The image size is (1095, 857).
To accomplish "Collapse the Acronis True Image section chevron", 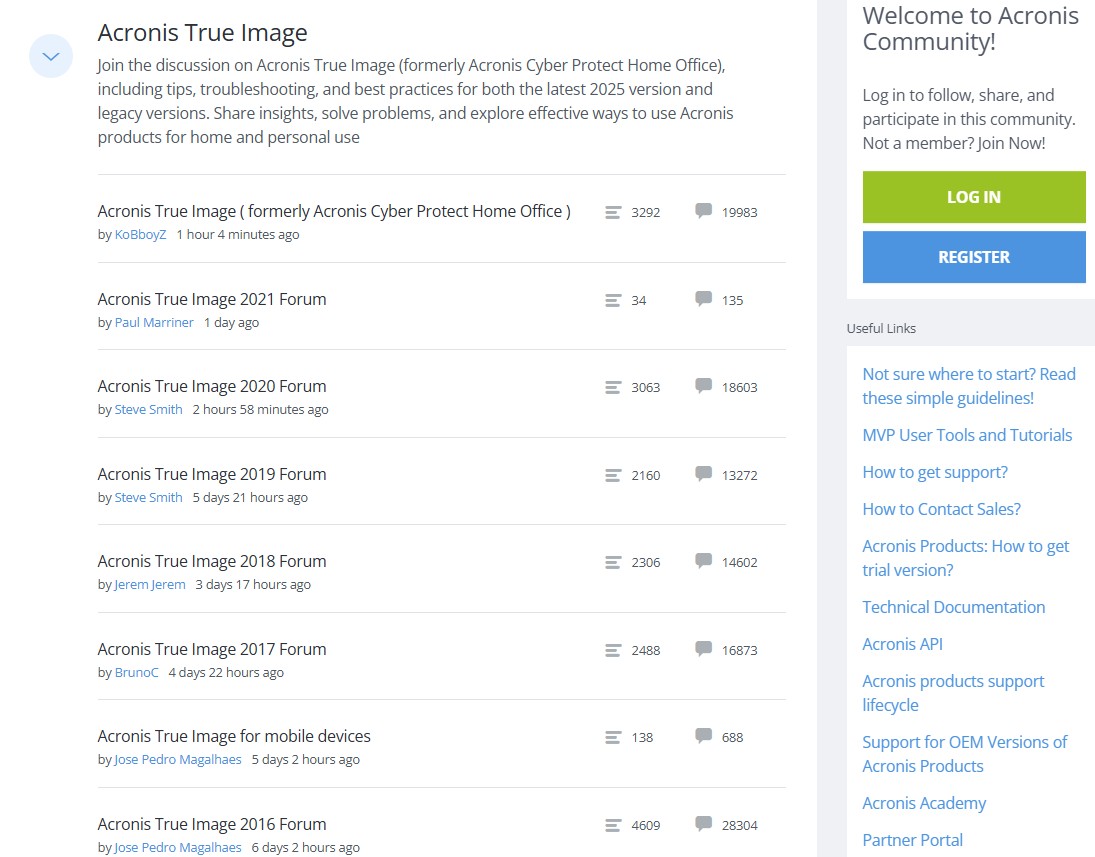I will point(51,56).
